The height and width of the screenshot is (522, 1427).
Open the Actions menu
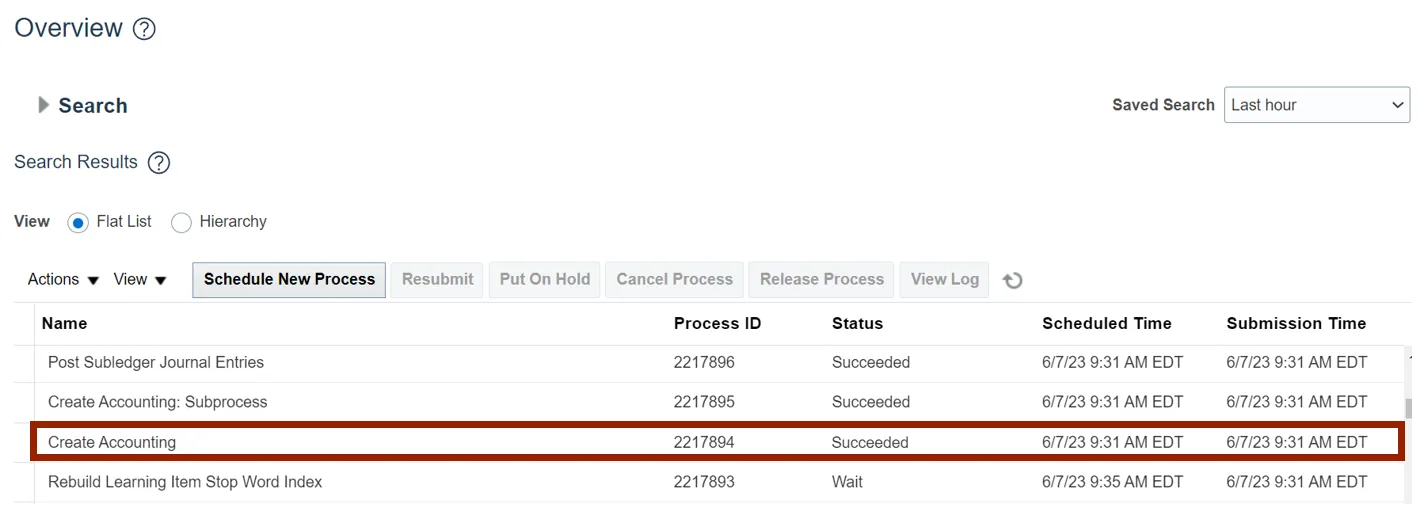point(63,280)
